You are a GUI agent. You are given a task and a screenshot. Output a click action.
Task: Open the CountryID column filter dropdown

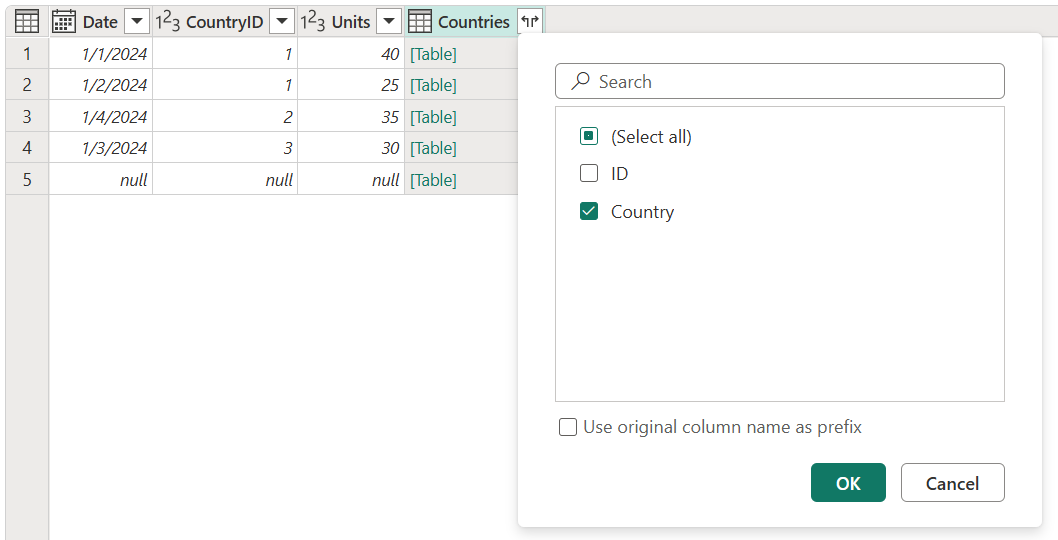click(x=282, y=22)
